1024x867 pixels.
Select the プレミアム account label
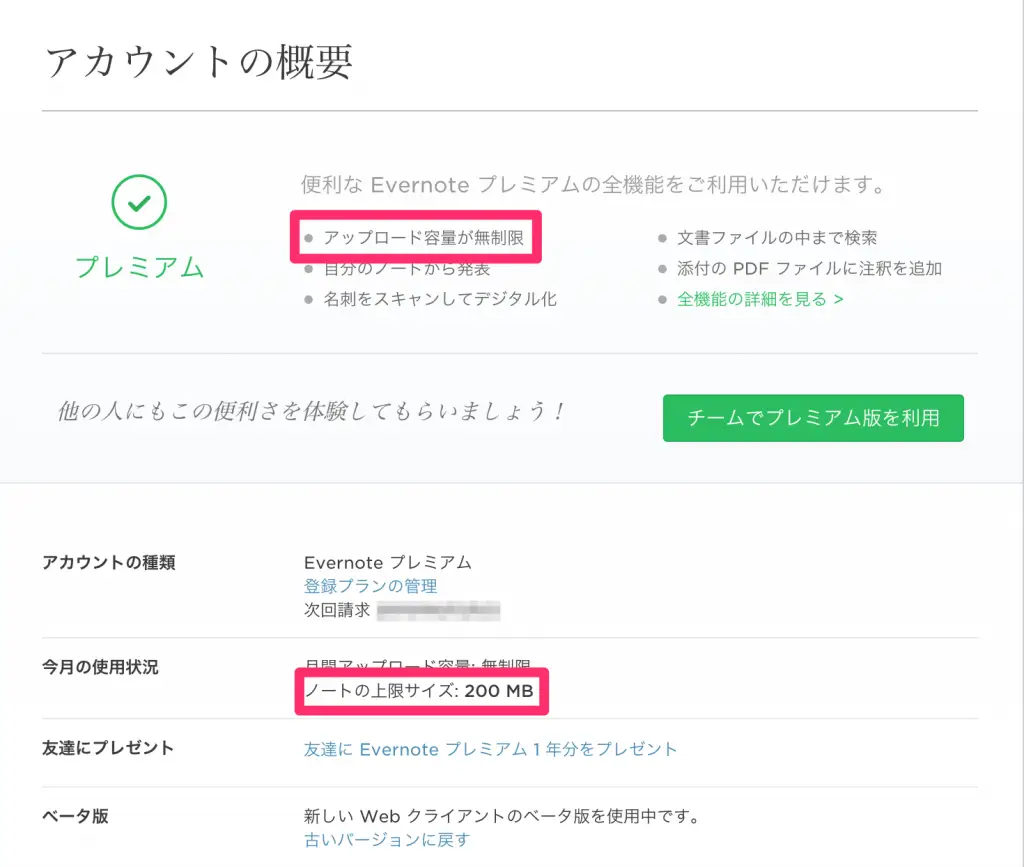click(x=139, y=267)
